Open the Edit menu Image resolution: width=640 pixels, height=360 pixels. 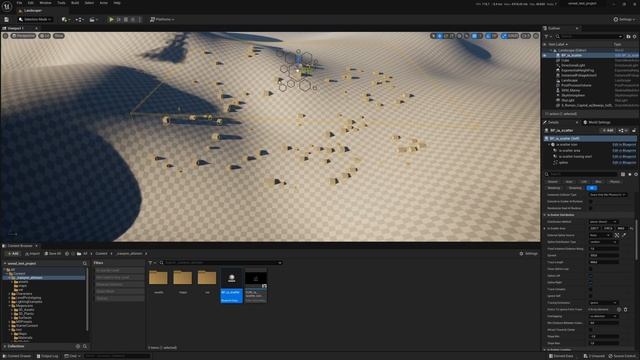coord(31,3)
